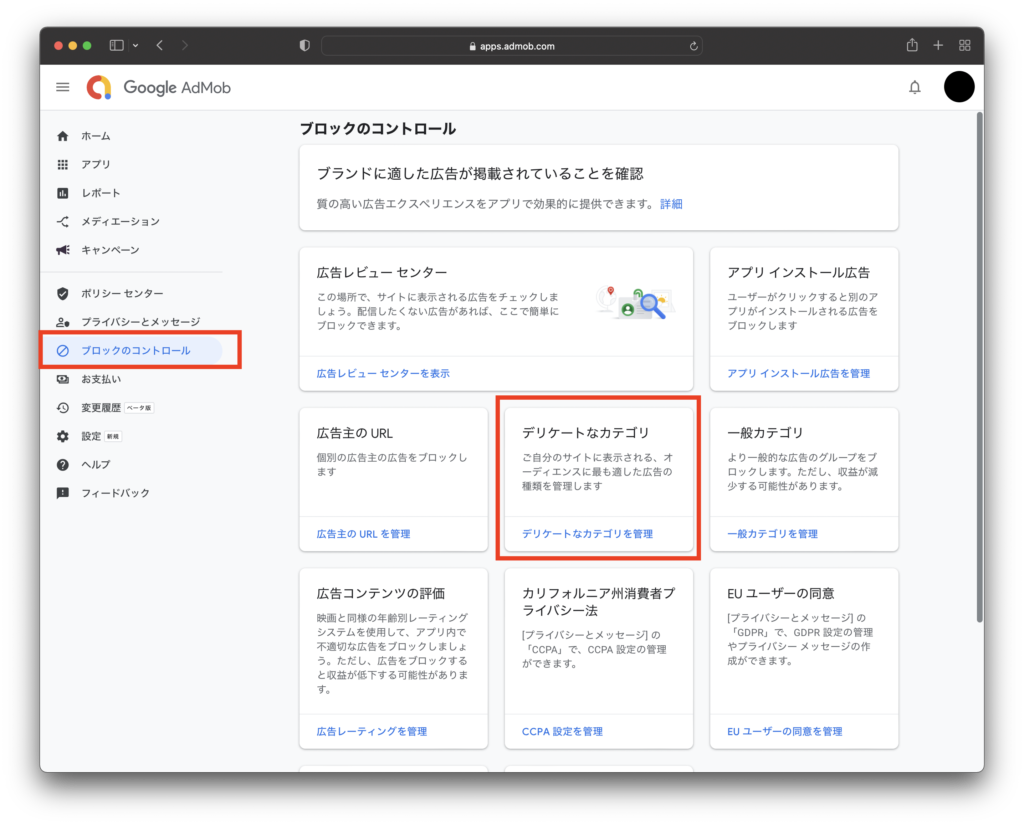Click the Policy Center shield icon
The image size is (1024, 825).
pos(63,293)
